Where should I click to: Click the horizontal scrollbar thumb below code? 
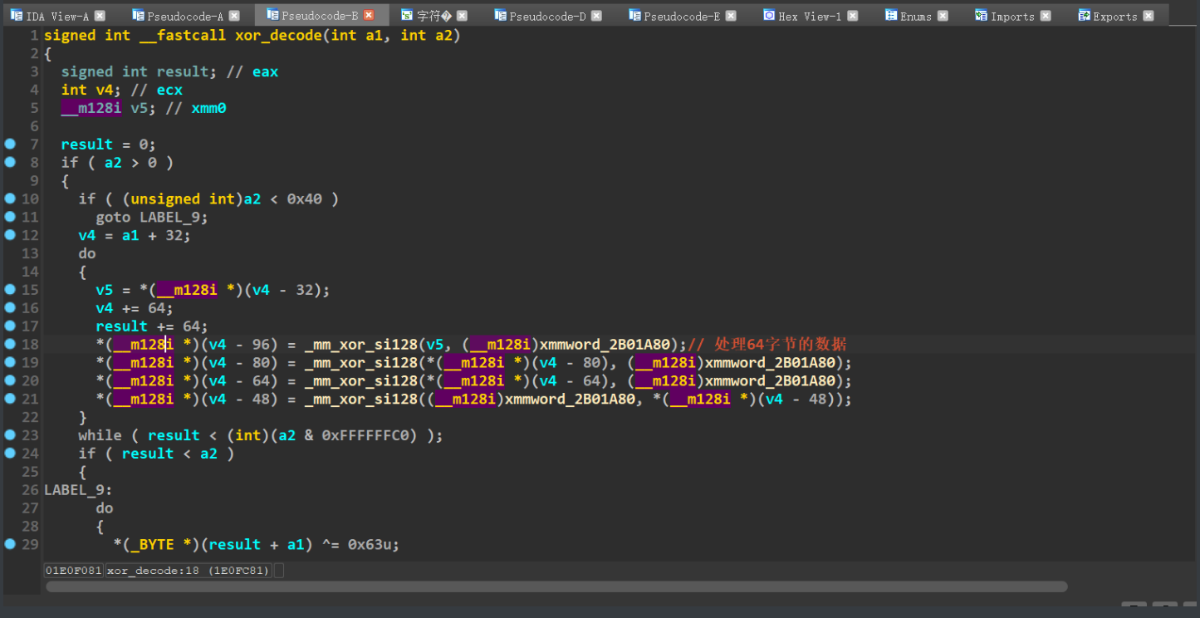click(556, 587)
